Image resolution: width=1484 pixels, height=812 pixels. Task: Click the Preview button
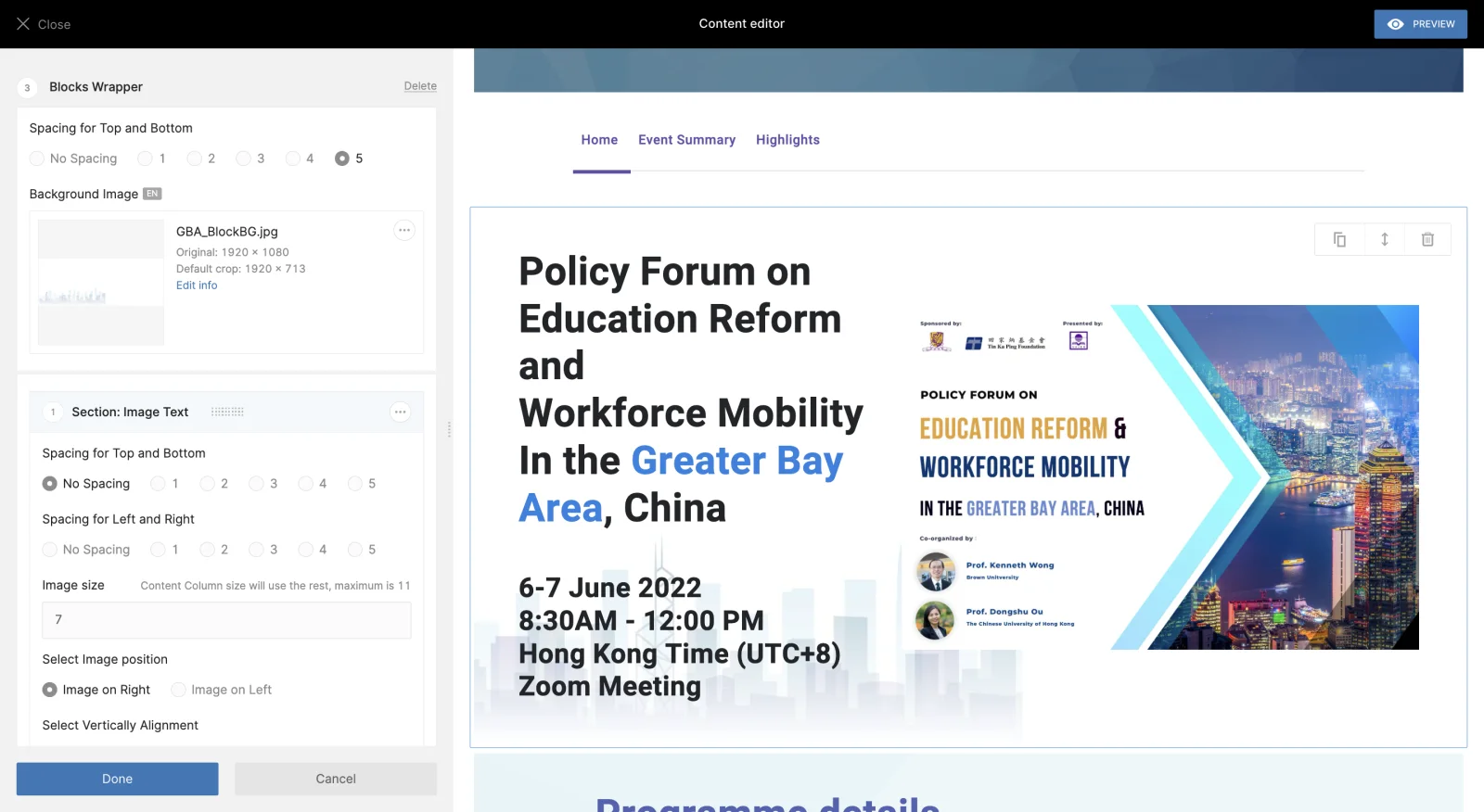click(x=1421, y=24)
